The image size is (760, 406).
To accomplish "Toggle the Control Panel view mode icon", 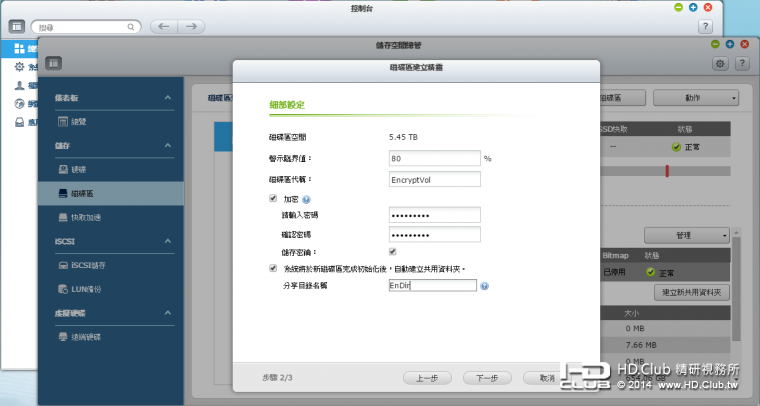I will pos(17,27).
